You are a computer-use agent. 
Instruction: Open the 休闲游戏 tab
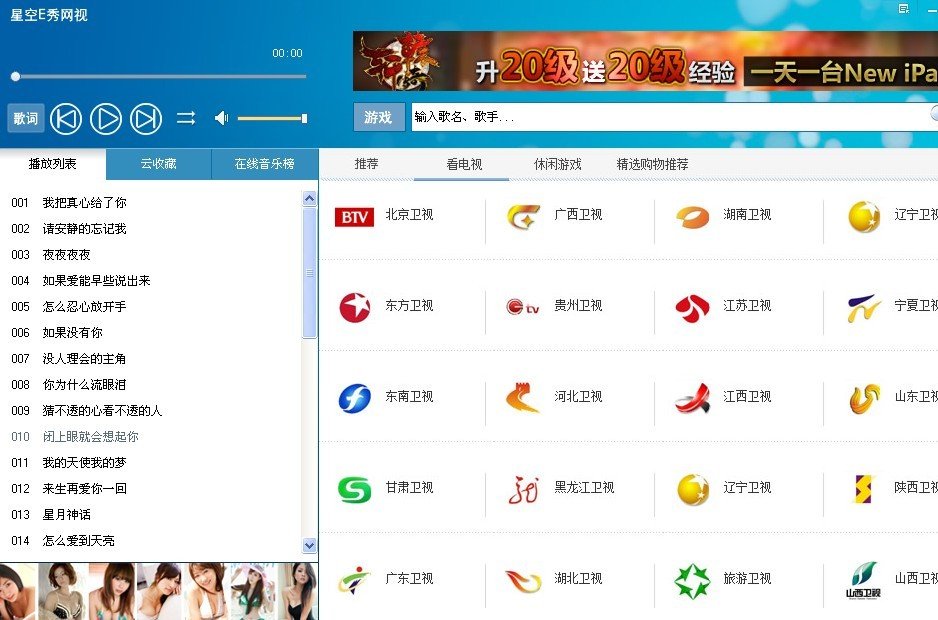(x=555, y=164)
